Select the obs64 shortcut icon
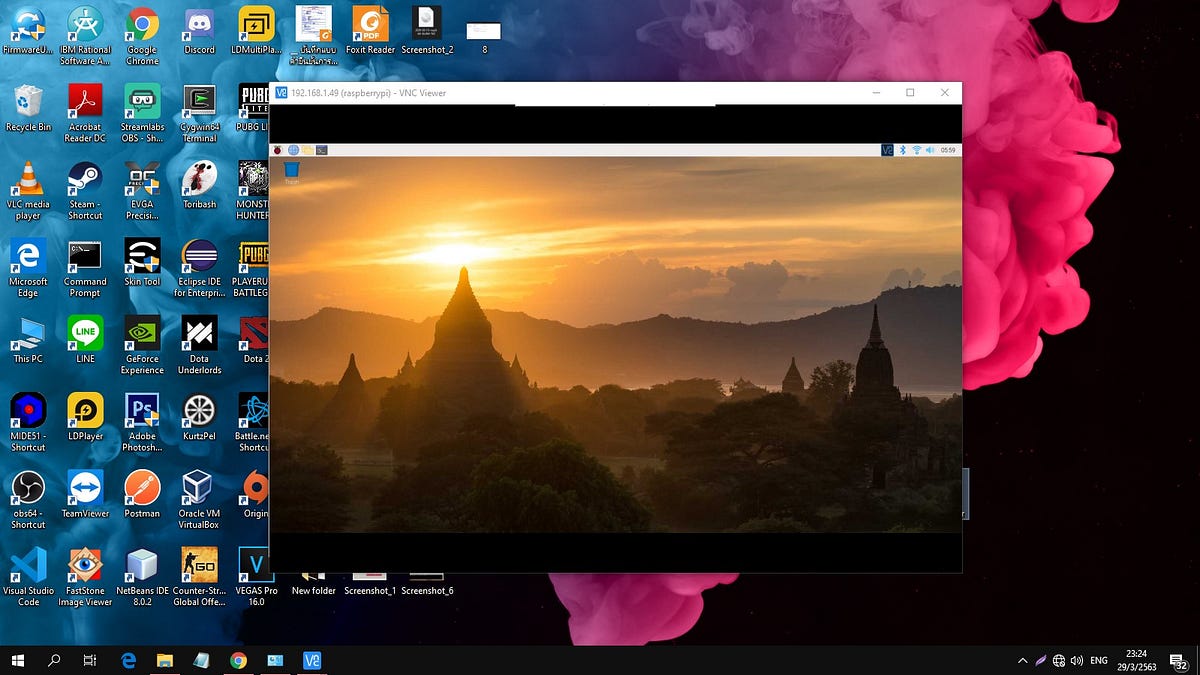Viewport: 1200px width, 675px height. [x=28, y=500]
